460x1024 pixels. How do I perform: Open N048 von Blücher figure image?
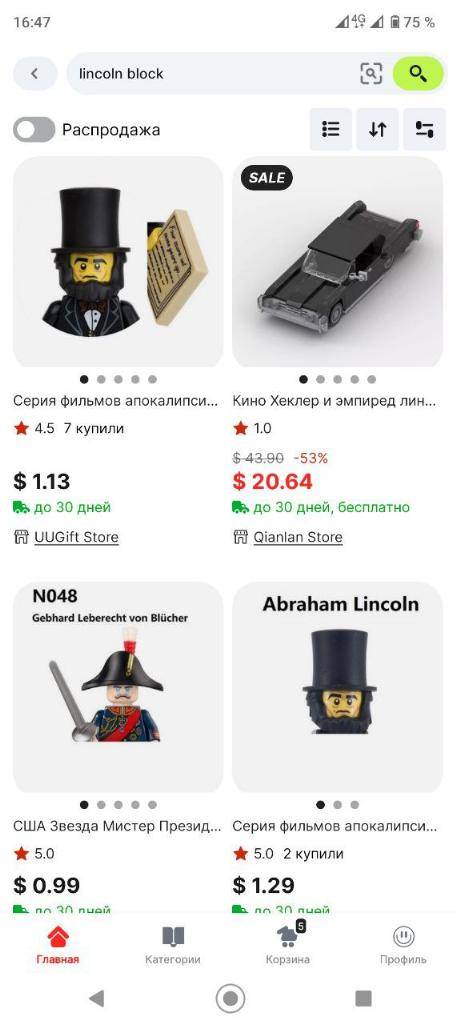118,687
